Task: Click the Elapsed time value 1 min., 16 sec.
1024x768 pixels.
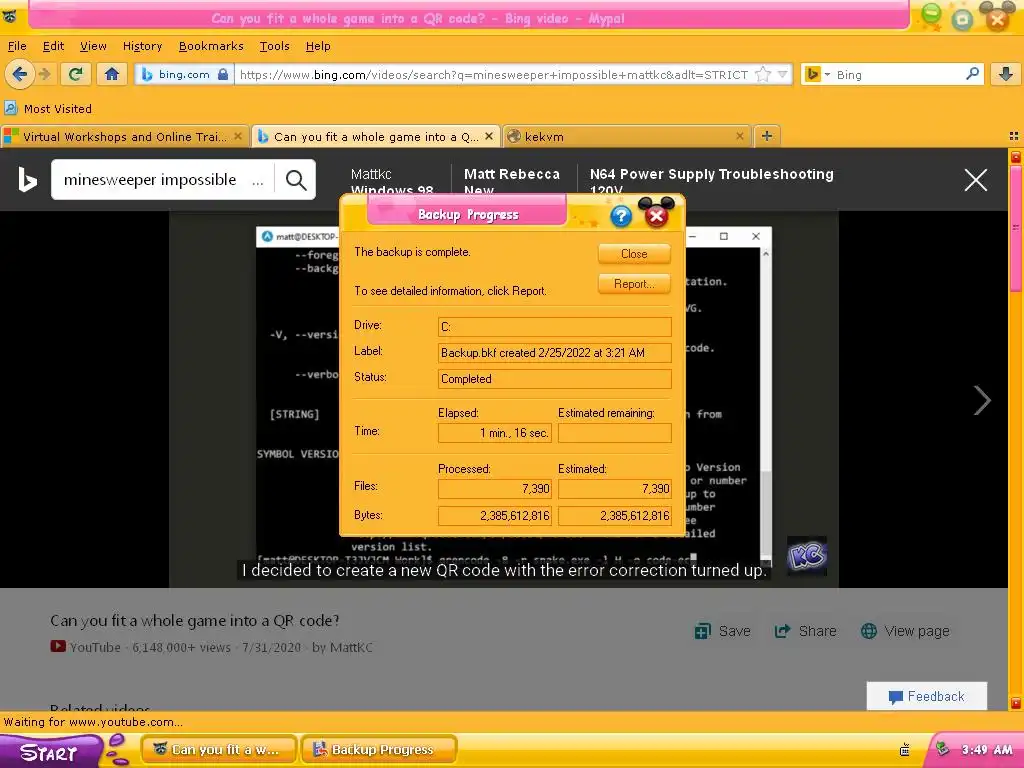Action: tap(495, 433)
